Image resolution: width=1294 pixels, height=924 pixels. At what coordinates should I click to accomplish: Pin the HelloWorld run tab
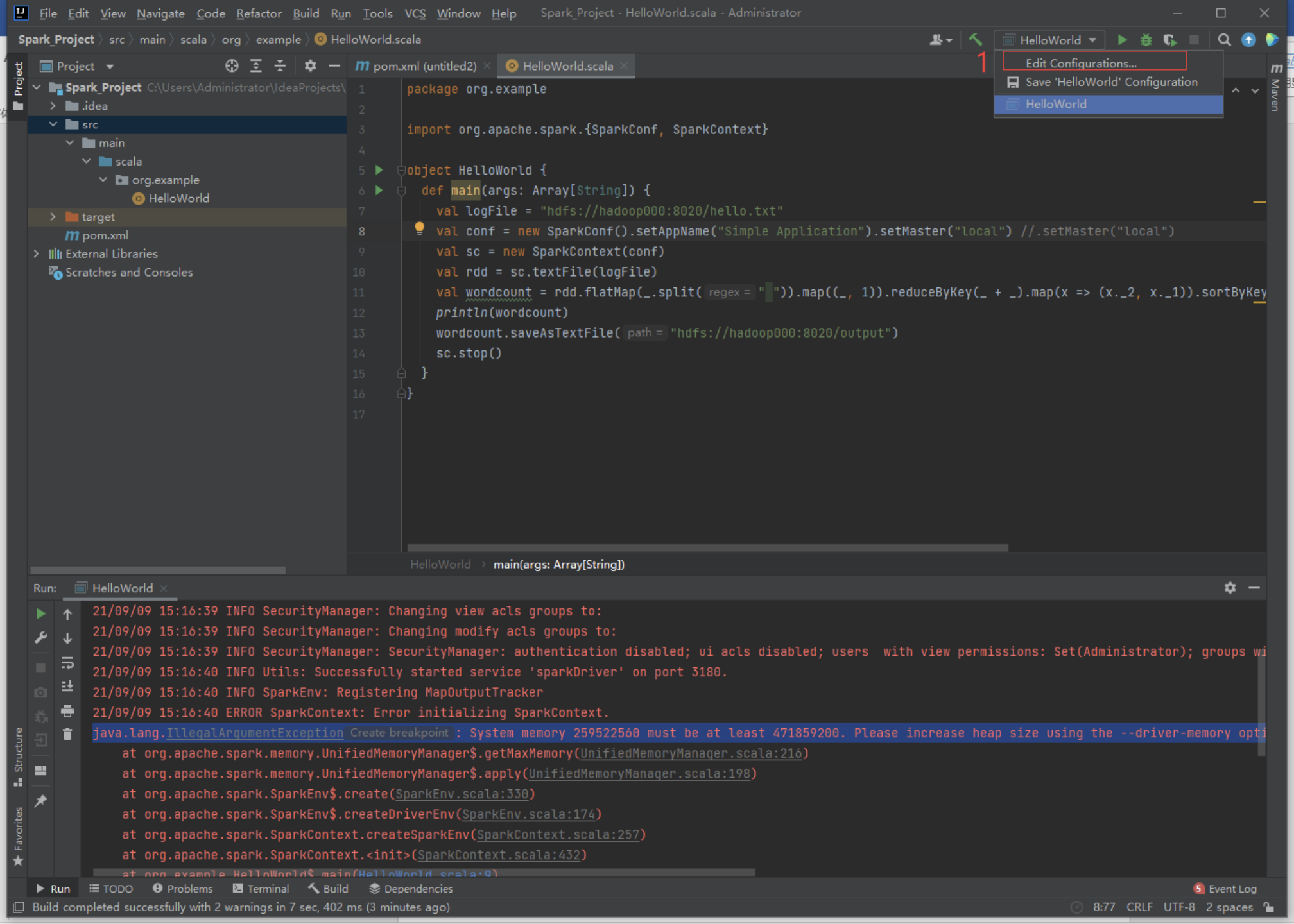coord(40,801)
